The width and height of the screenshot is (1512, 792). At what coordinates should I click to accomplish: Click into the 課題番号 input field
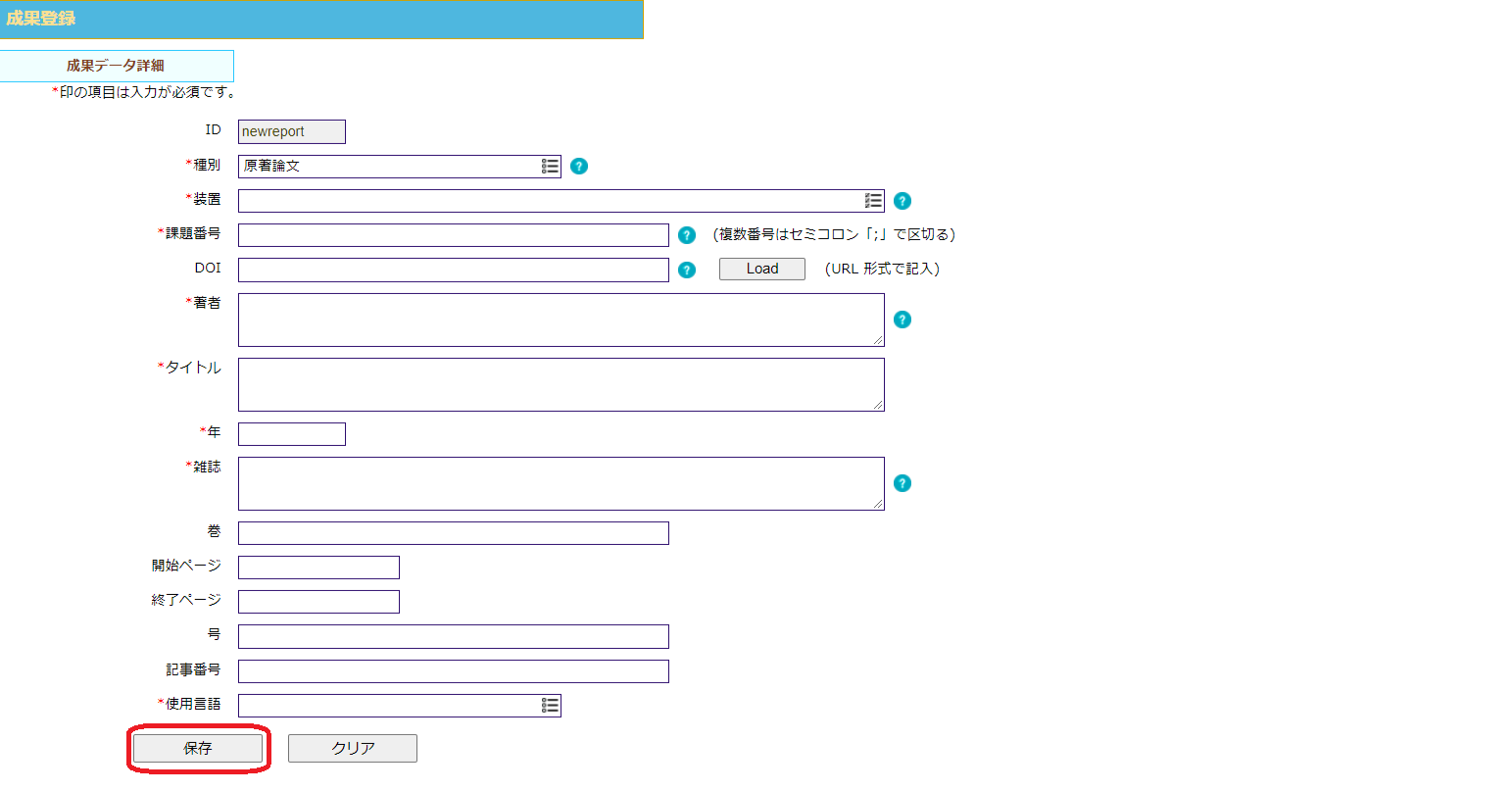453,235
